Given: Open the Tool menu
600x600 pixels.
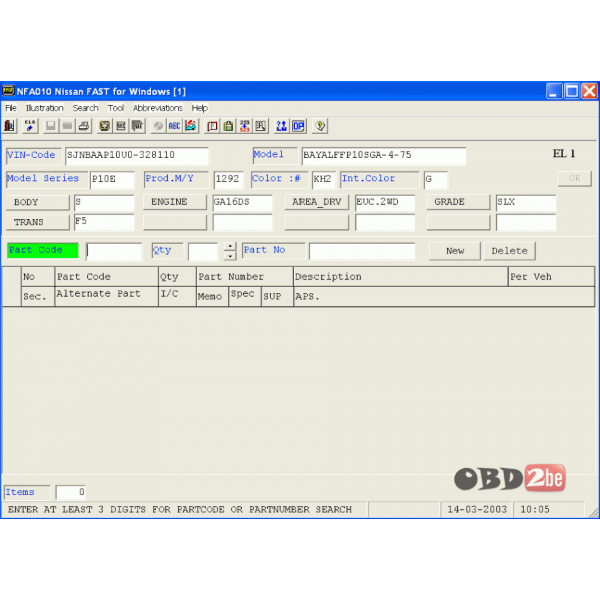Looking at the screenshot, I should pyautogui.click(x=116, y=108).
